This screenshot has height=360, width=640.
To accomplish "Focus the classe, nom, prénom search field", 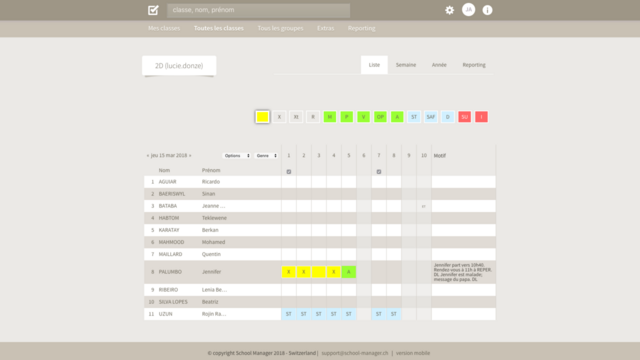I will click(x=258, y=10).
